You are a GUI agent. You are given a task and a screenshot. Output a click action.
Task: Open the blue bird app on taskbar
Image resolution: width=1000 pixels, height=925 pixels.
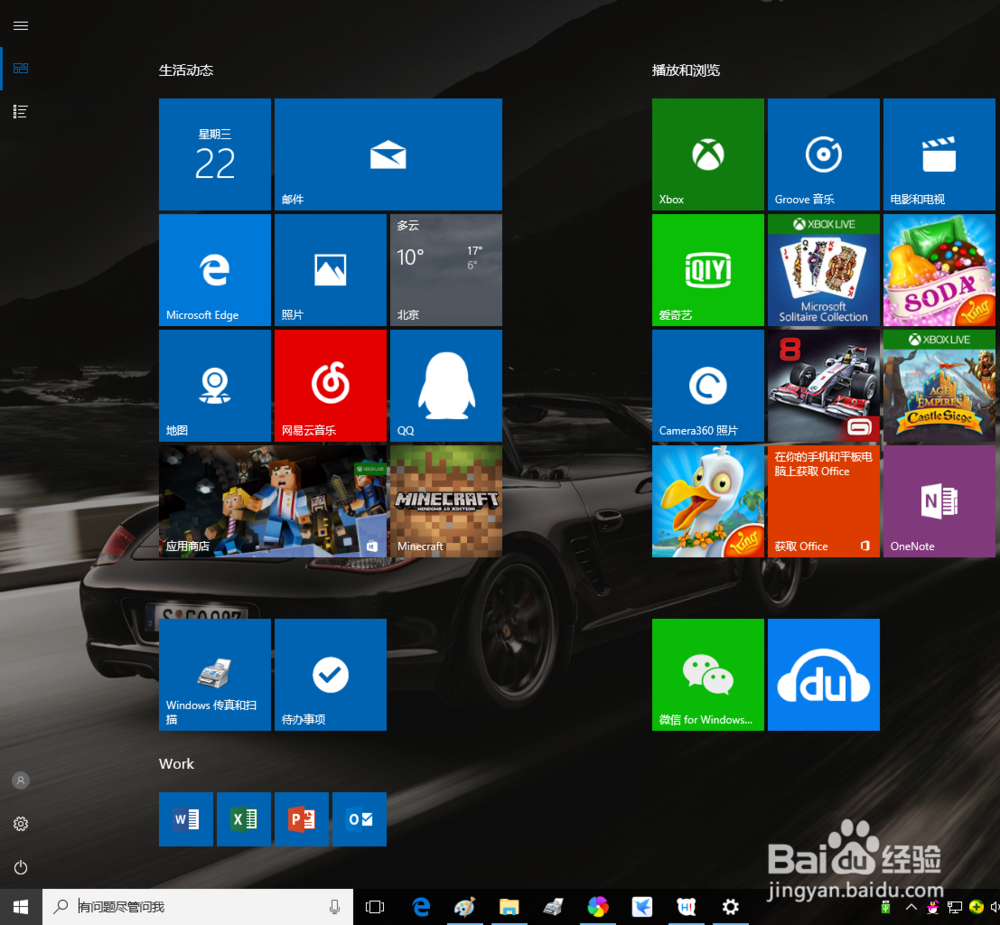[x=642, y=906]
